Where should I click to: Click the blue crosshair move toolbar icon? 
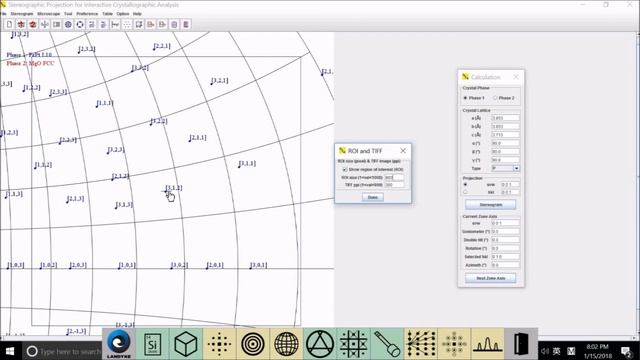point(44,24)
